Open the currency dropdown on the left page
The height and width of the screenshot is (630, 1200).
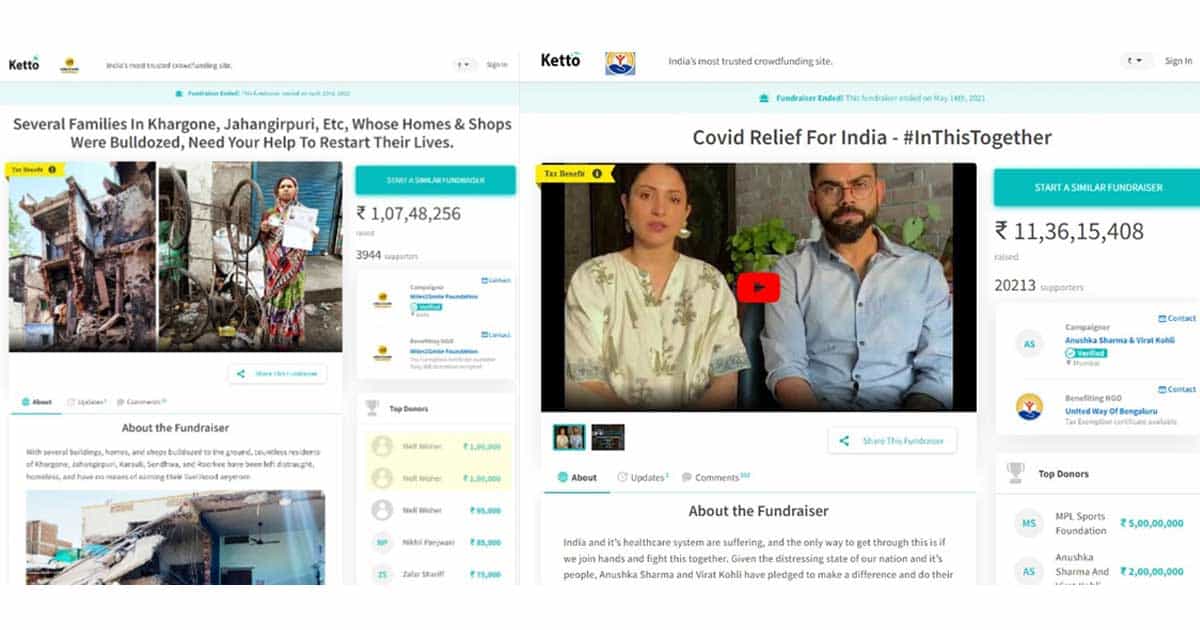tap(463, 65)
